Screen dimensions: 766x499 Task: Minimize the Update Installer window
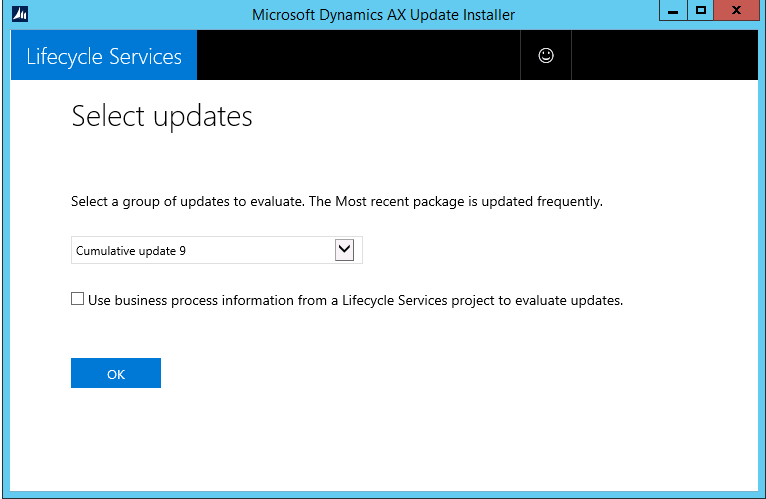click(x=673, y=10)
